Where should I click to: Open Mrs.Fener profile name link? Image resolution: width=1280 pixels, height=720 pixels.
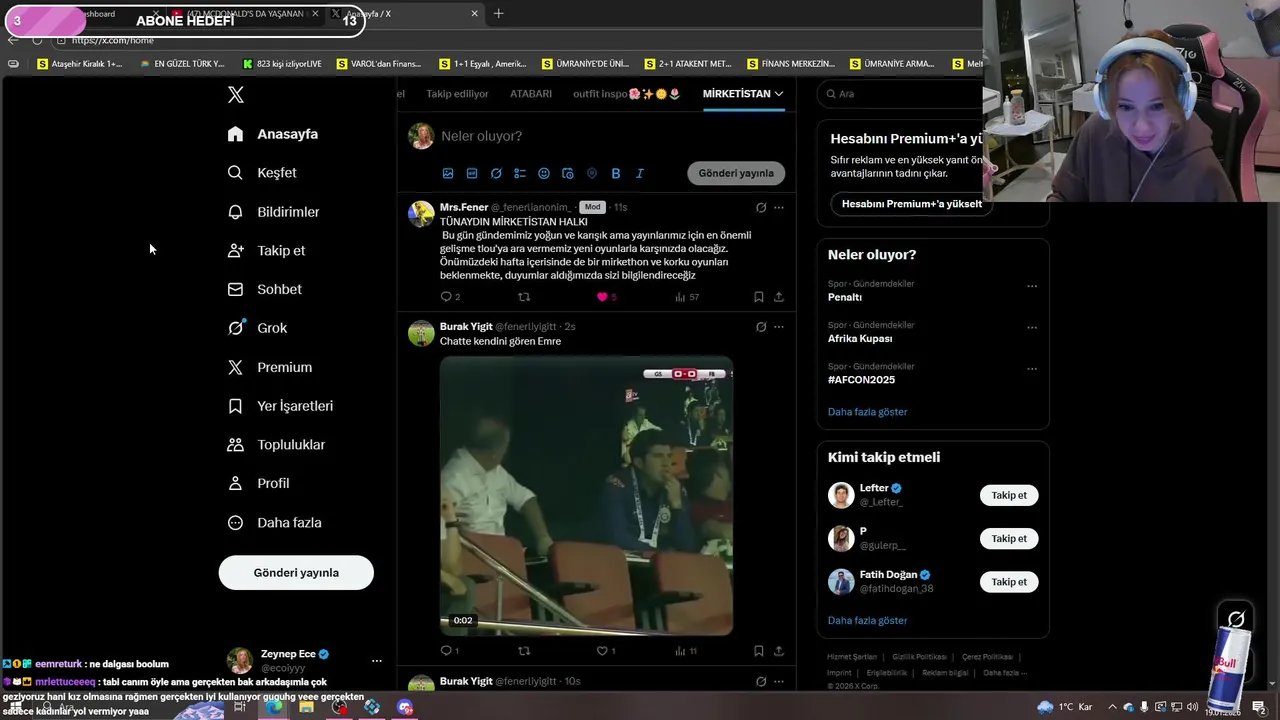point(464,207)
